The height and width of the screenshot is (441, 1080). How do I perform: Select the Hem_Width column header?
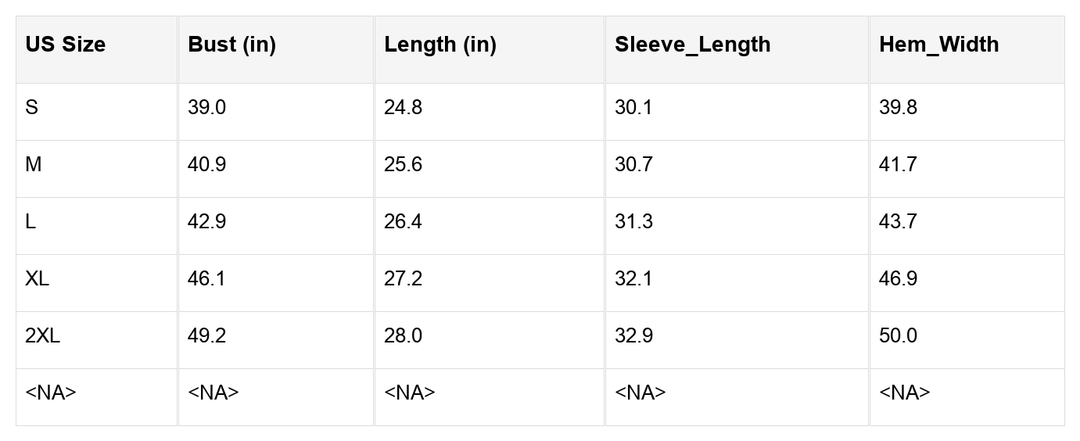(938, 45)
